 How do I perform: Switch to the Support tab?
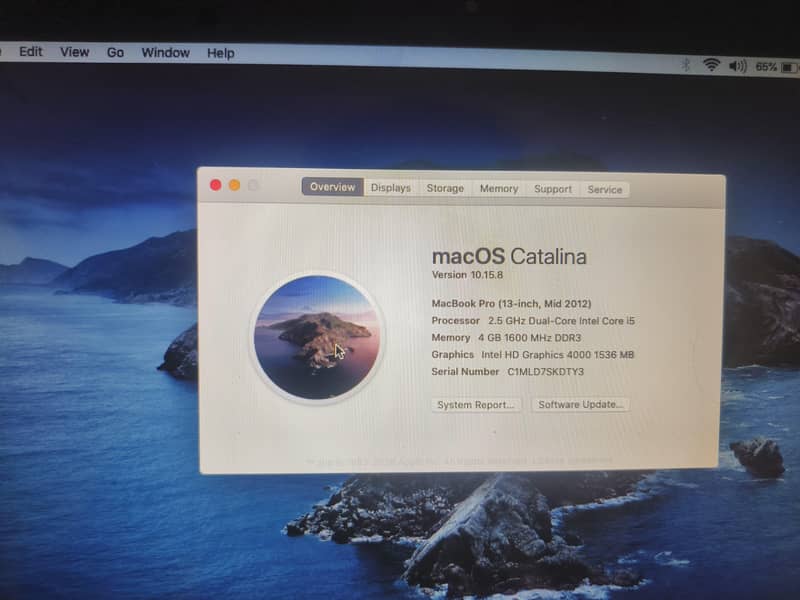click(x=553, y=189)
